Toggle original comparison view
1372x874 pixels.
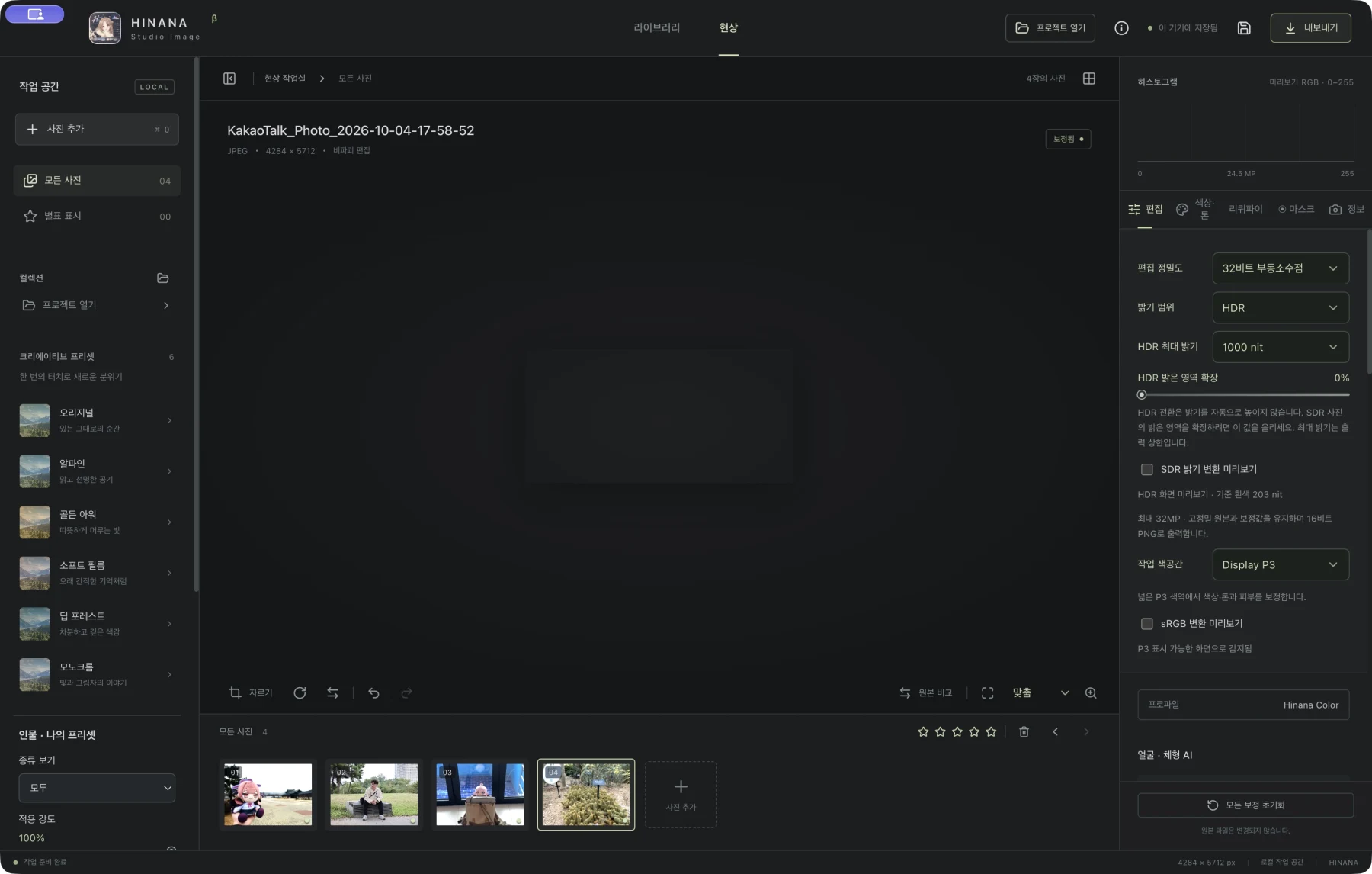click(926, 692)
